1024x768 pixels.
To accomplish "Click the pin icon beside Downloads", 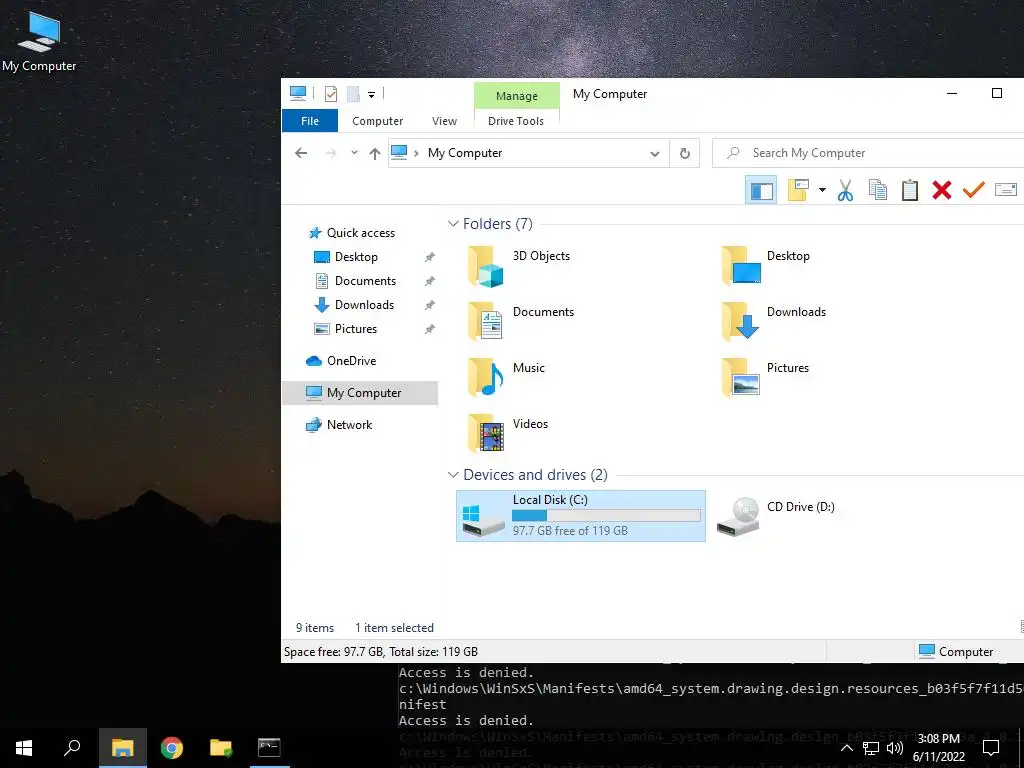I will click(429, 306).
